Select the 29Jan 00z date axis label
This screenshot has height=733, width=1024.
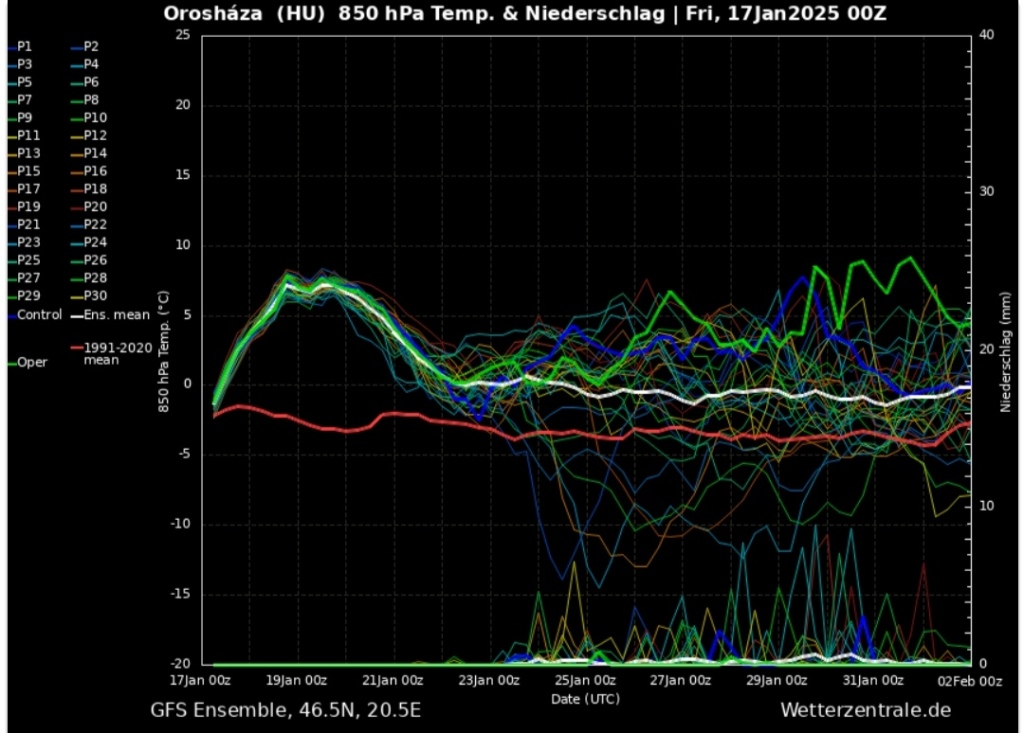[778, 680]
